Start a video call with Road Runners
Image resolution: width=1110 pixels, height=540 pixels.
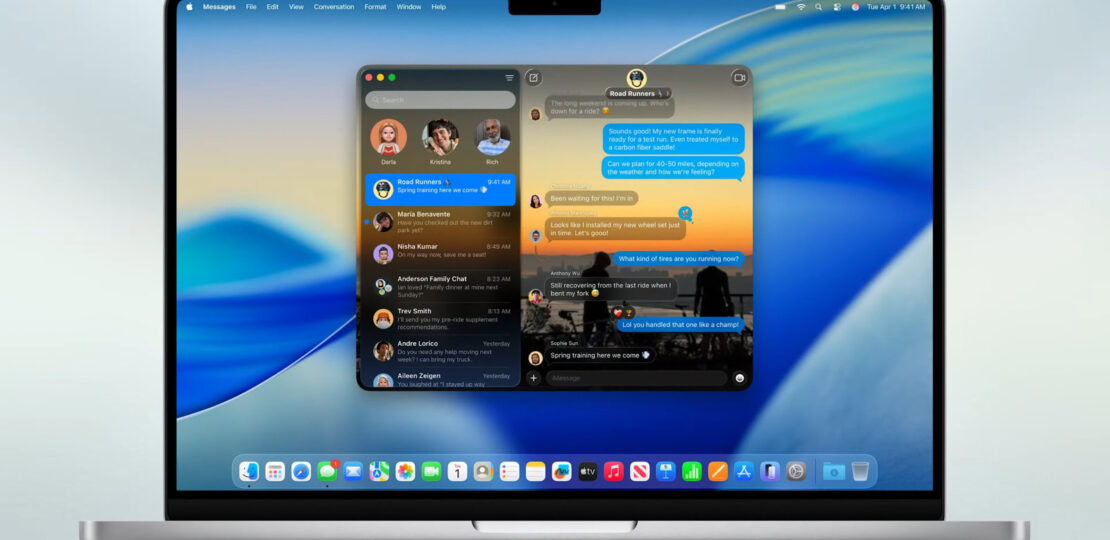pyautogui.click(x=739, y=77)
